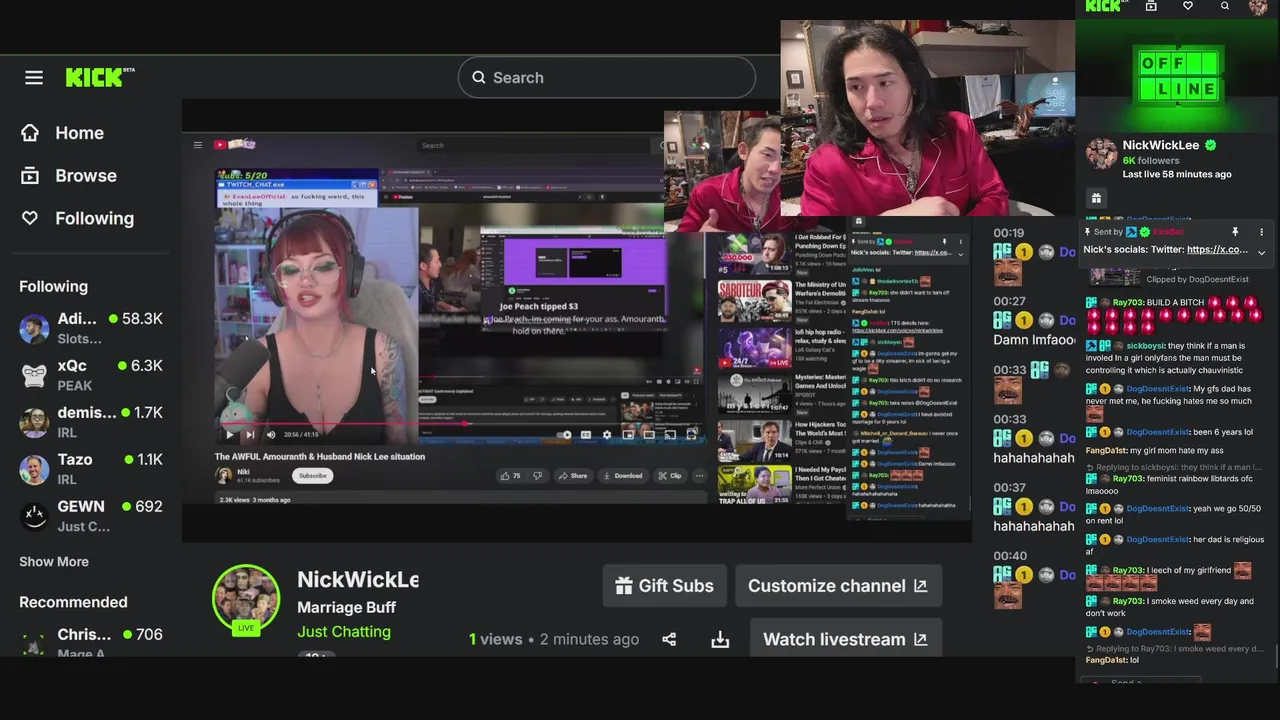Viewport: 1280px width, 720px height.
Task: Expand the following list with Show More
Action: click(x=54, y=561)
